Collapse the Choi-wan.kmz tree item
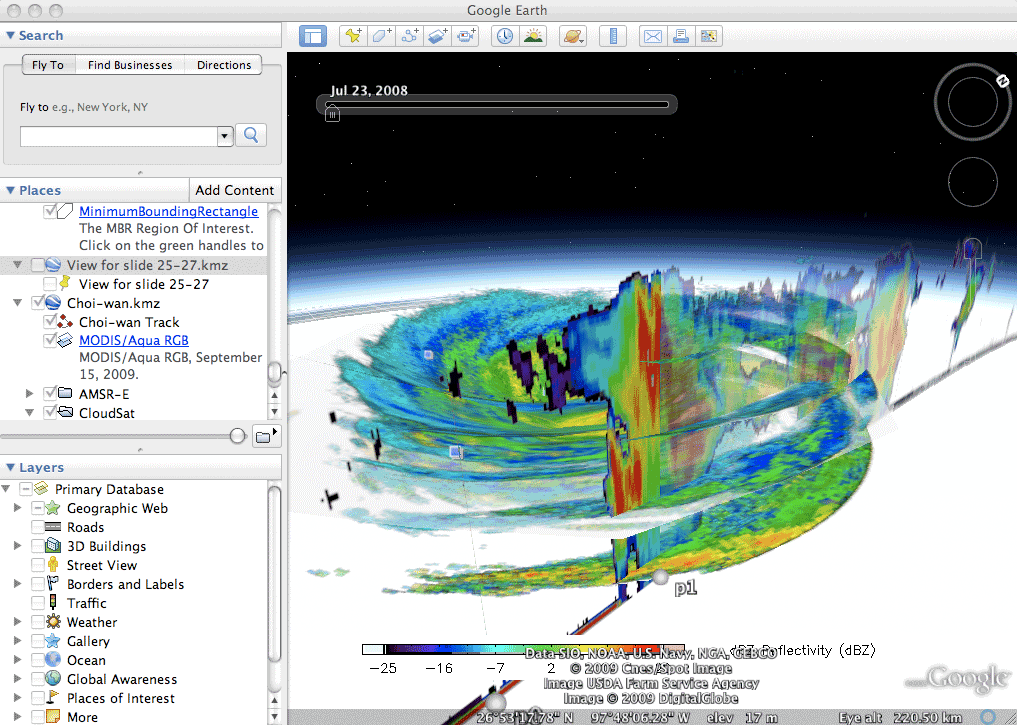This screenshot has width=1017, height=725. point(17,303)
